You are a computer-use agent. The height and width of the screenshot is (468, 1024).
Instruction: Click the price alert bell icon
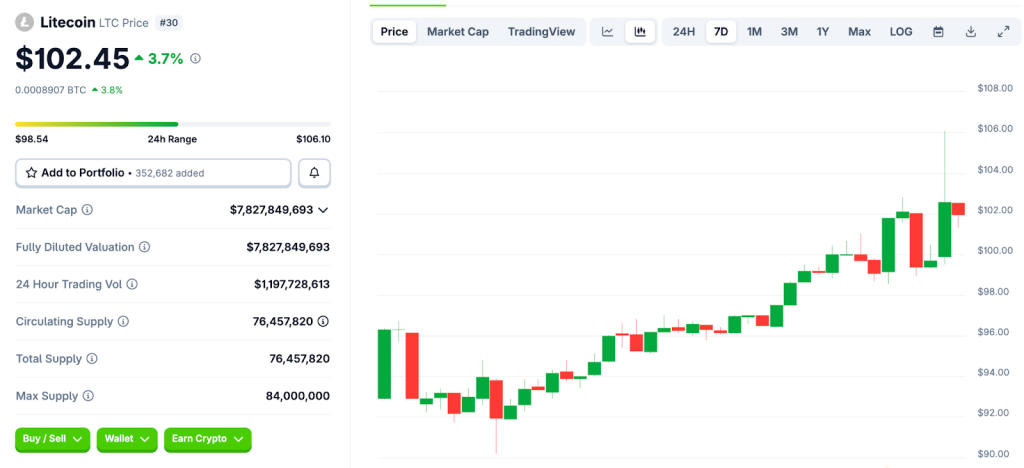pyautogui.click(x=314, y=173)
